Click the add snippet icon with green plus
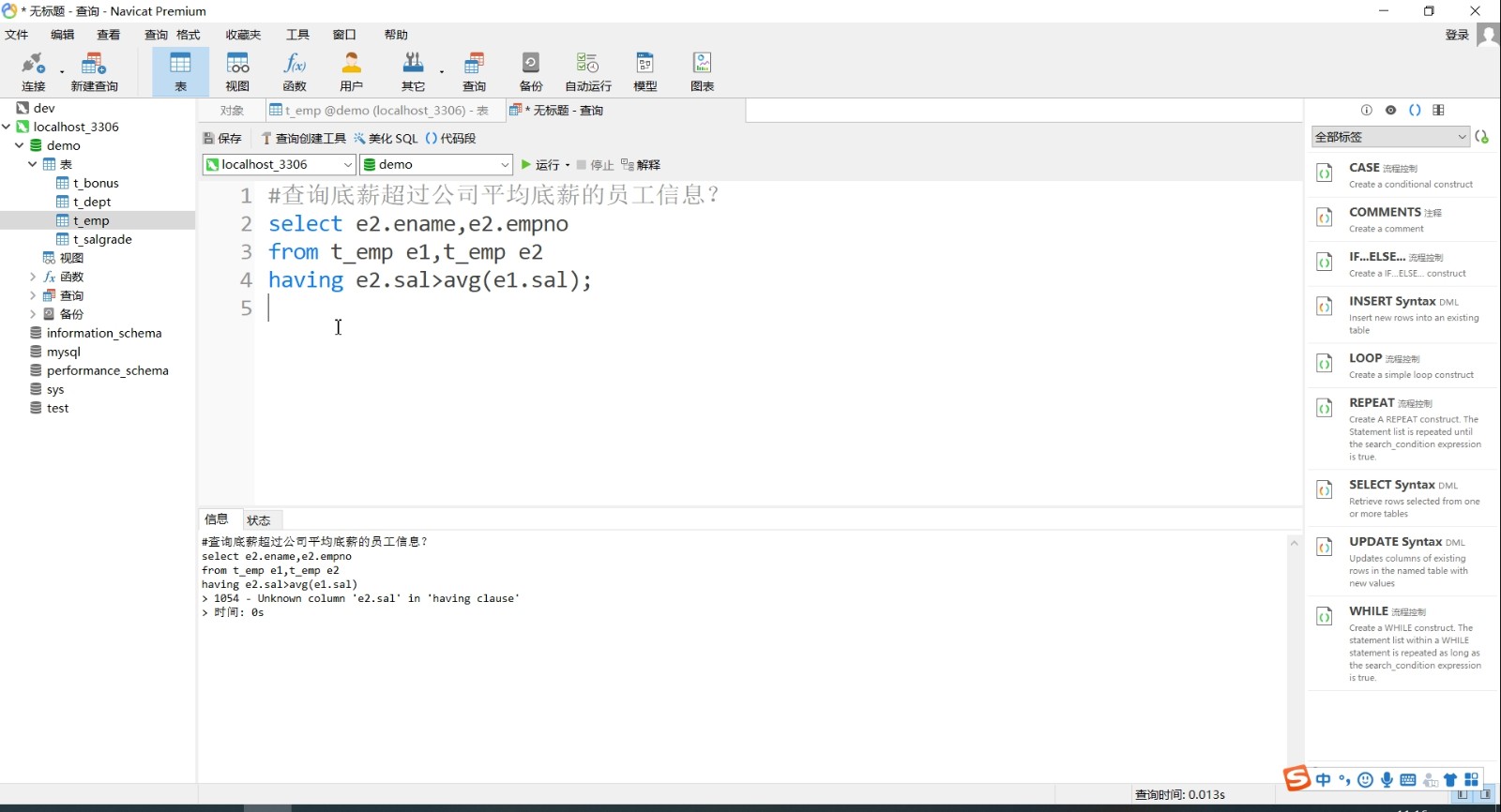This screenshot has width=1501, height=812. (x=1482, y=137)
